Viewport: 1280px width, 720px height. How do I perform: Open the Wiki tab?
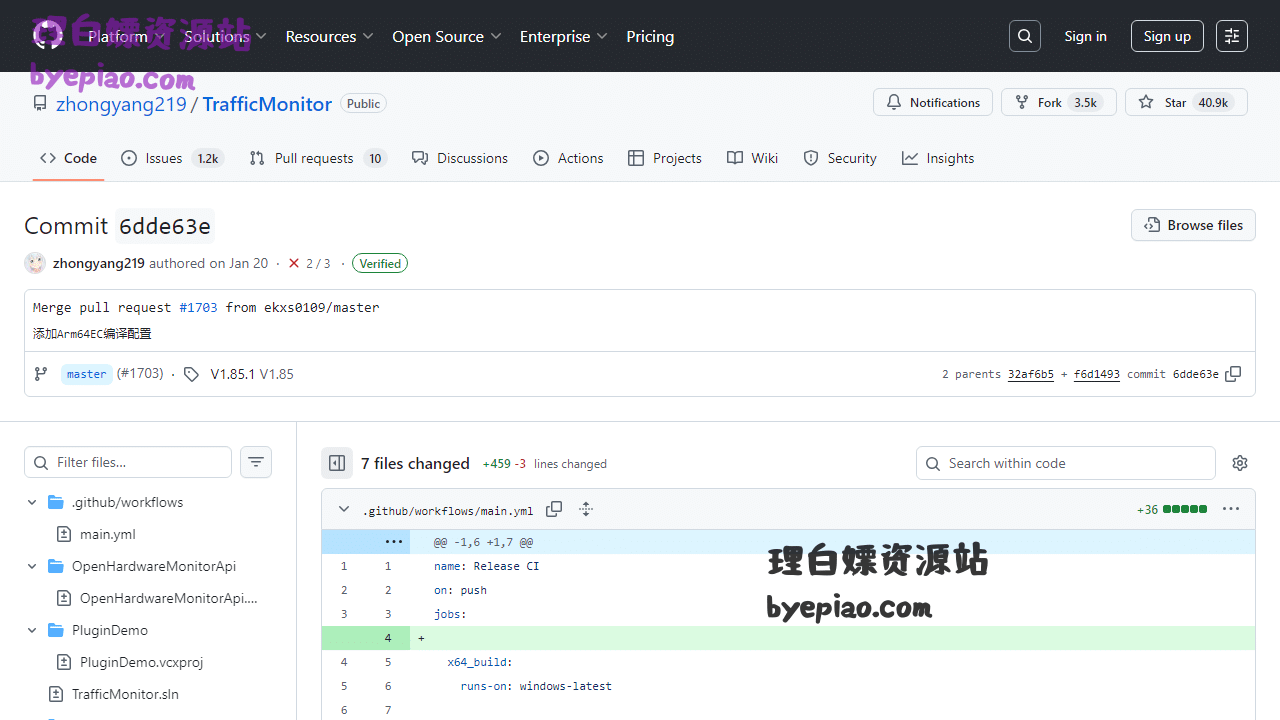(x=752, y=158)
